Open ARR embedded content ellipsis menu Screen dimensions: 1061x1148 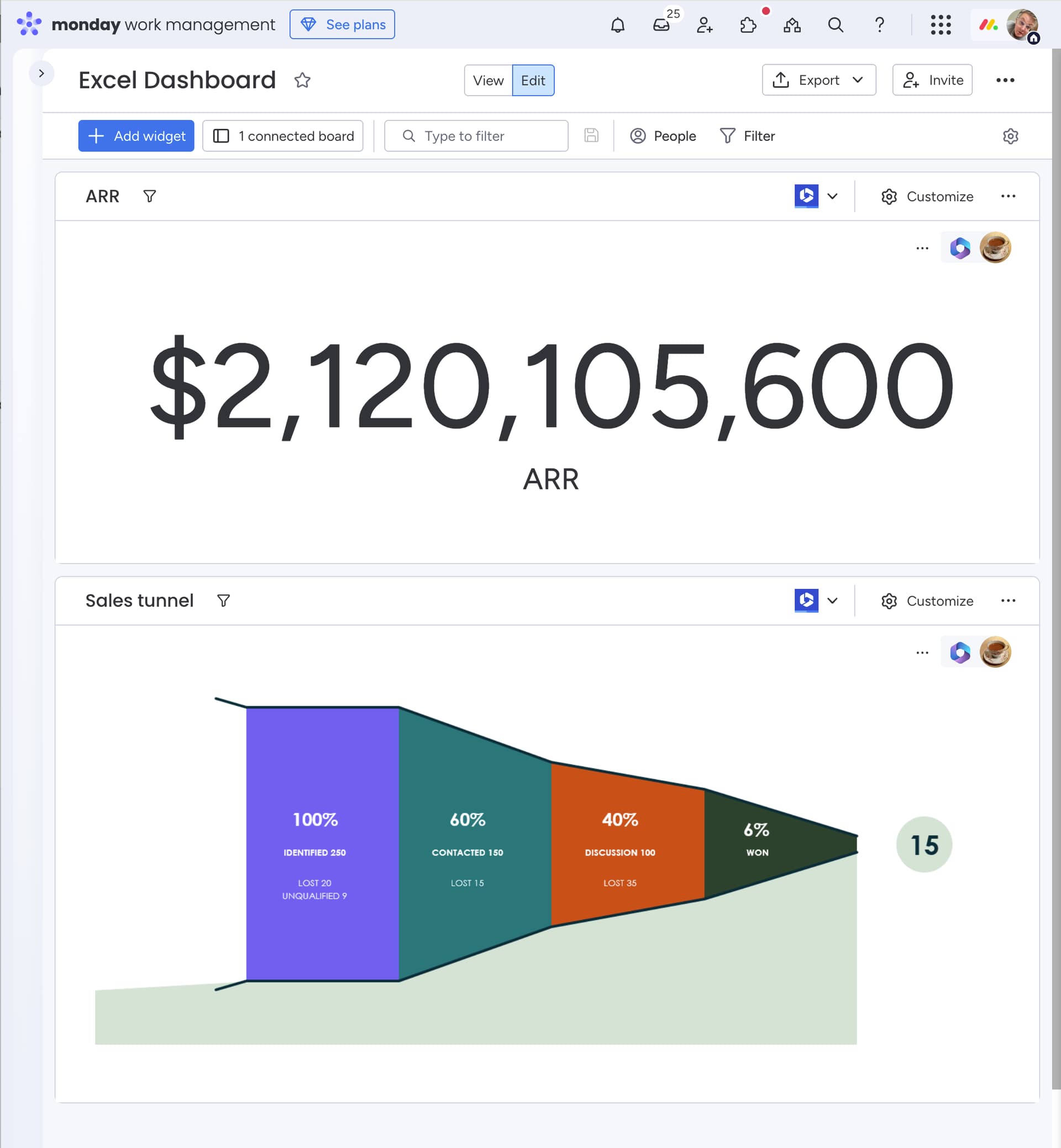922,248
